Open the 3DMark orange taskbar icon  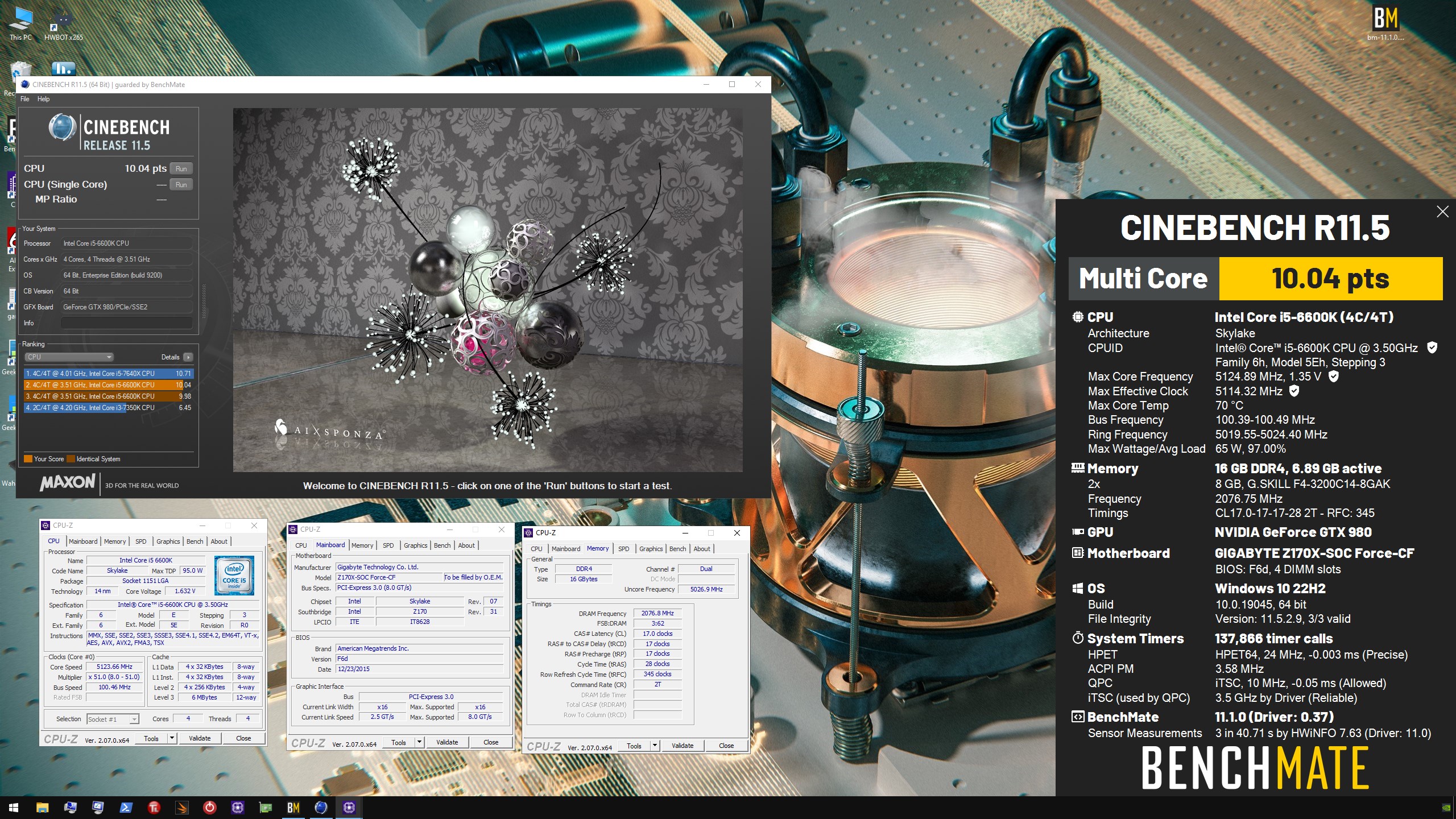pos(181,808)
